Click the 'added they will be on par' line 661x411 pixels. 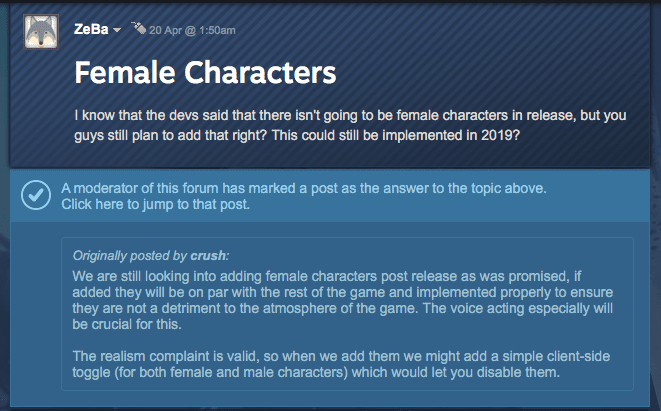[x=342, y=292]
